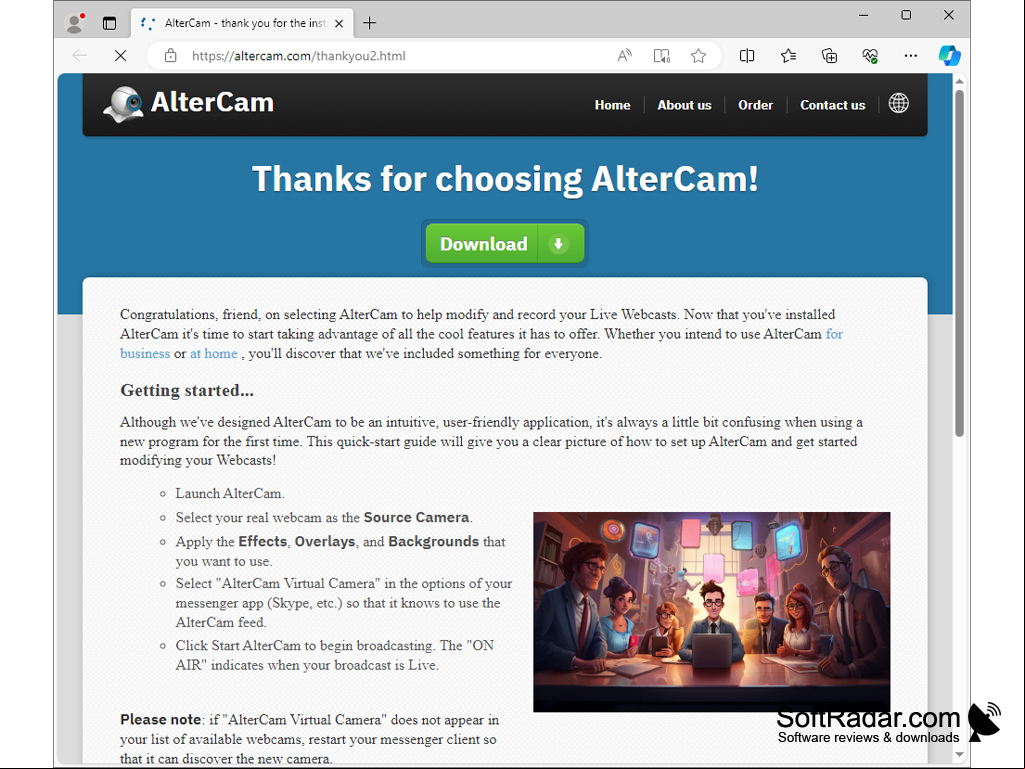Click the 'Getting started...' heading
Screen dimensions: 1025x769
(x=187, y=390)
